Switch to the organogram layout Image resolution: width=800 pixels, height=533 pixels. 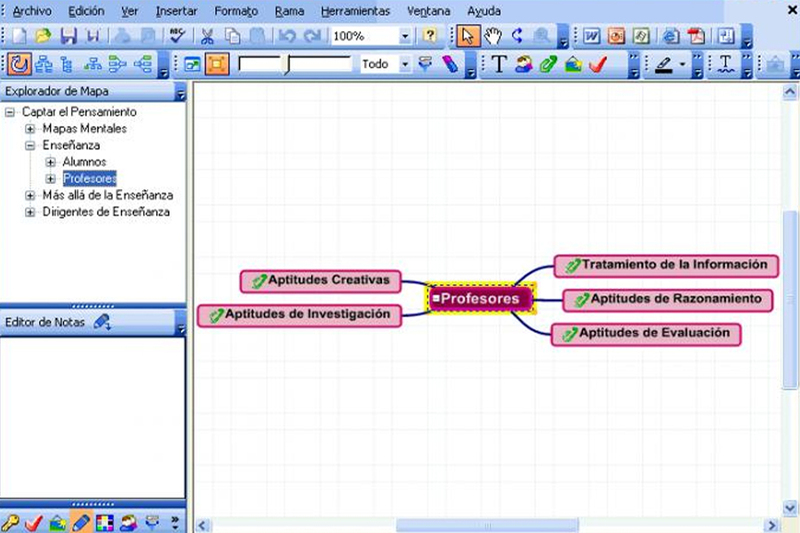click(44, 64)
